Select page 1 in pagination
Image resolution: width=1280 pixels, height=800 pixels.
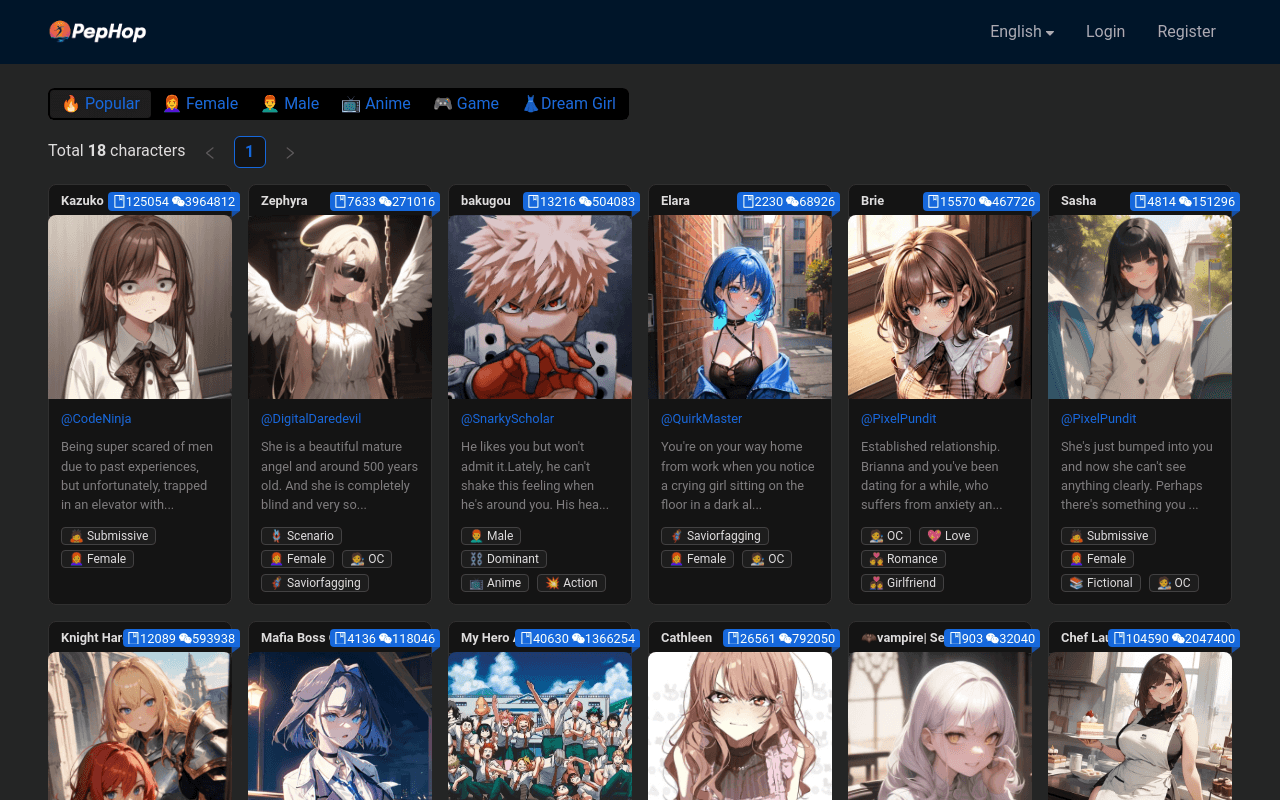point(250,152)
